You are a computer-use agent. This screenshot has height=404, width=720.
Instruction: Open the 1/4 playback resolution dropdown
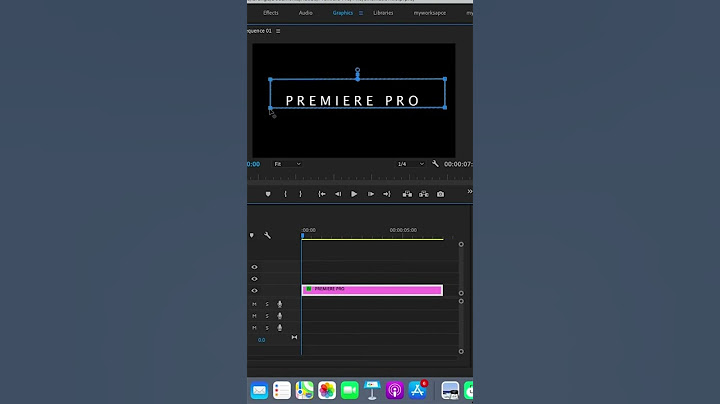click(411, 164)
